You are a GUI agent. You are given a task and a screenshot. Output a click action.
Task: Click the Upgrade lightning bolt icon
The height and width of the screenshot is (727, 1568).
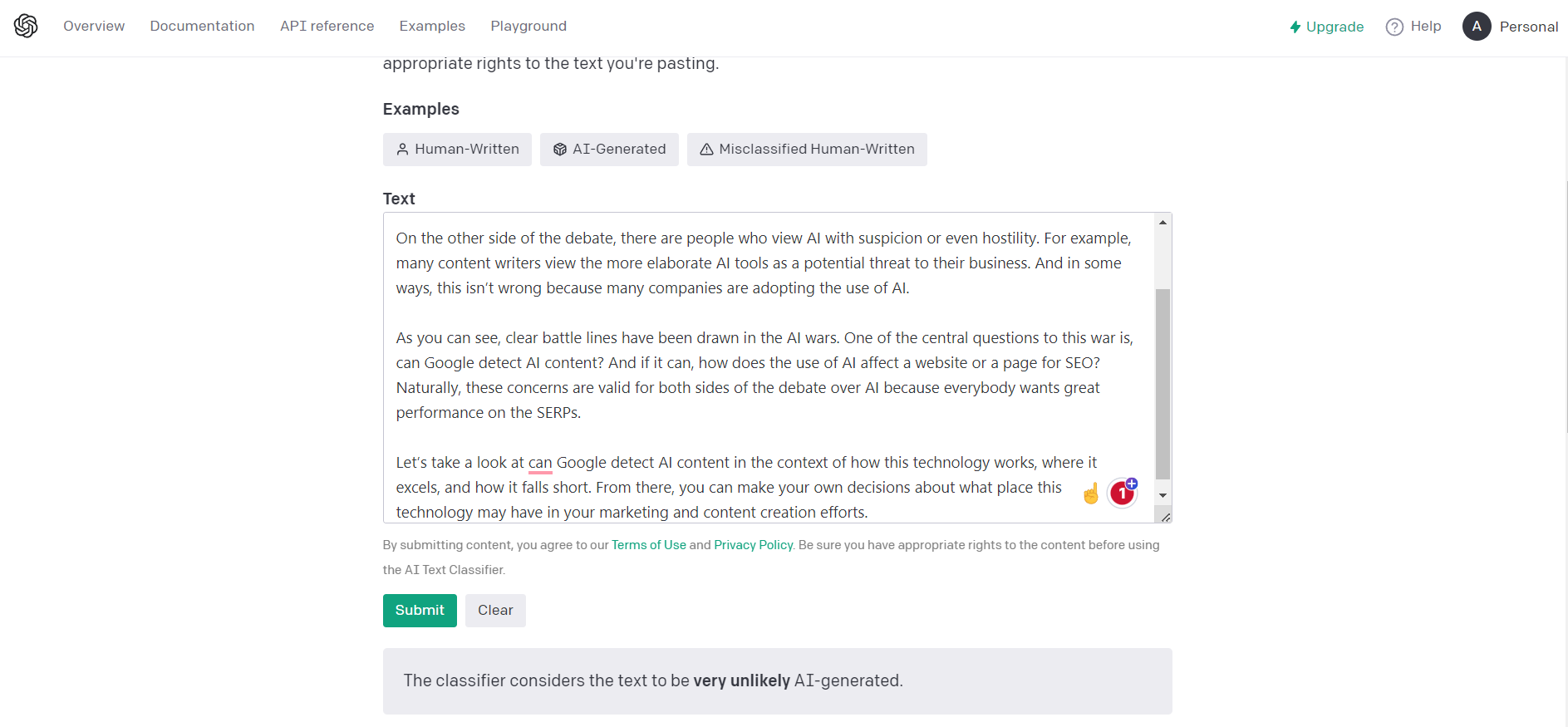[1295, 27]
